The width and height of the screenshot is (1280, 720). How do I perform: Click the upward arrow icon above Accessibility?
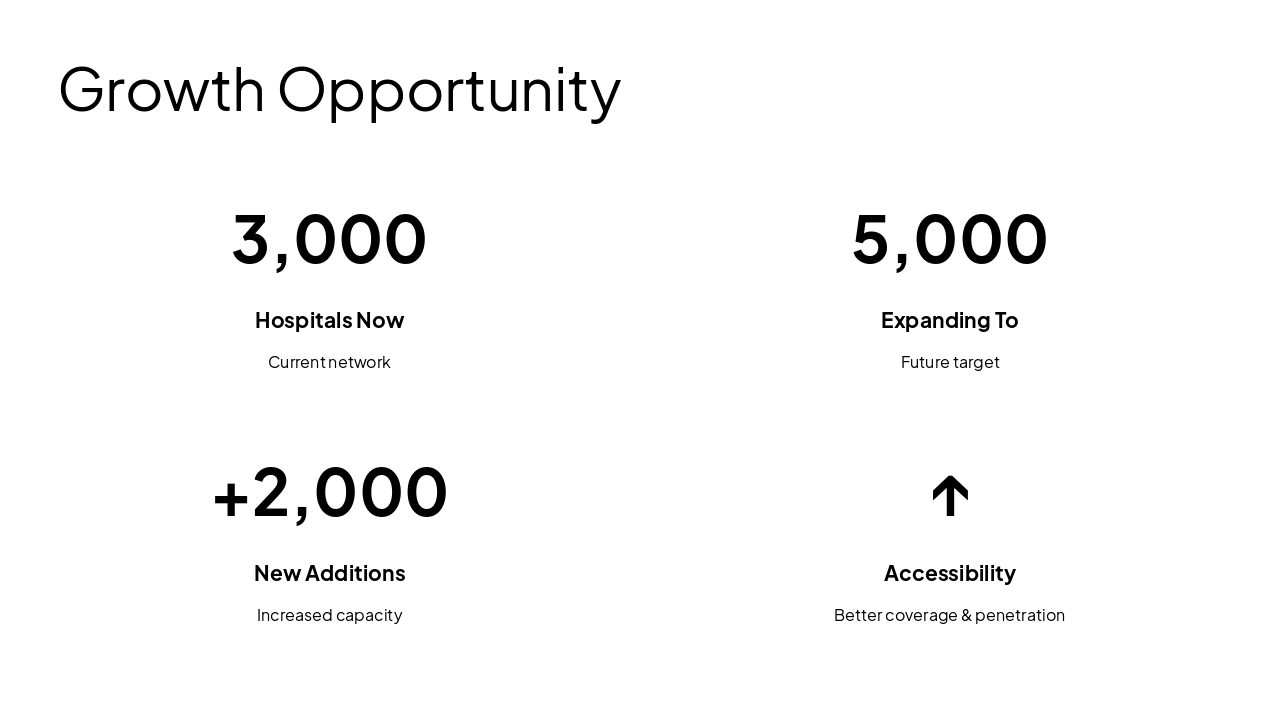(950, 496)
